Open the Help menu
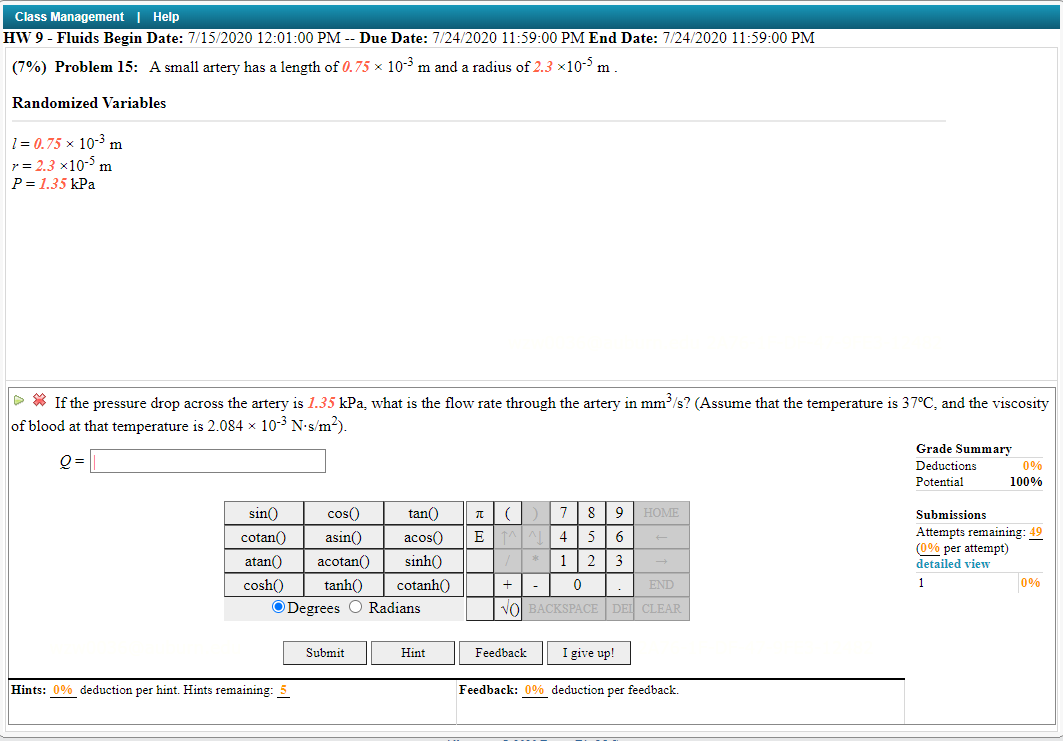1063x741 pixels. [166, 15]
